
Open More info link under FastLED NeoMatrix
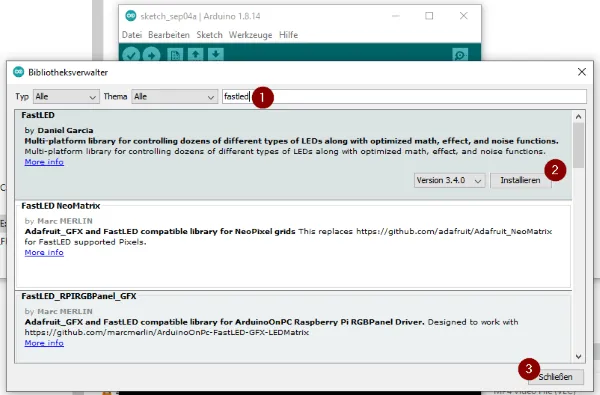(x=44, y=253)
